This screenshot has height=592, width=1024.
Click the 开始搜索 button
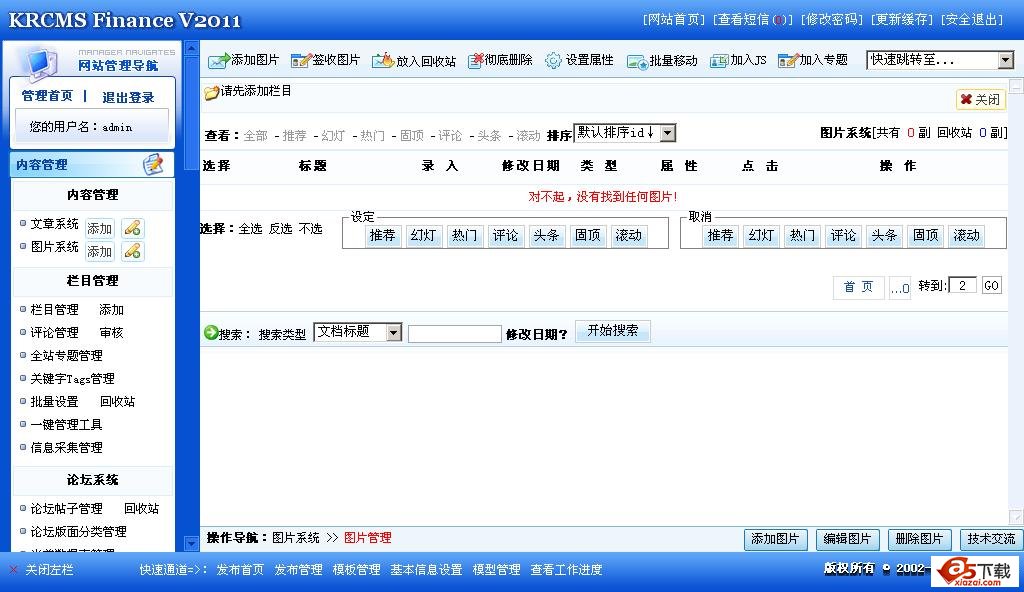tap(613, 331)
